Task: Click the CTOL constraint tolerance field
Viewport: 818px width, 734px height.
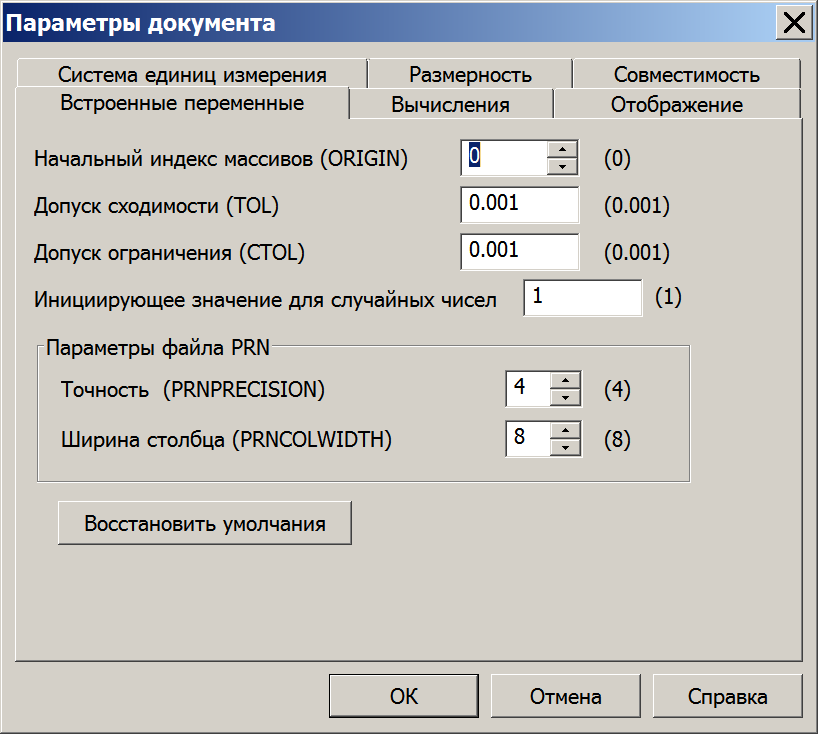Action: (520, 251)
